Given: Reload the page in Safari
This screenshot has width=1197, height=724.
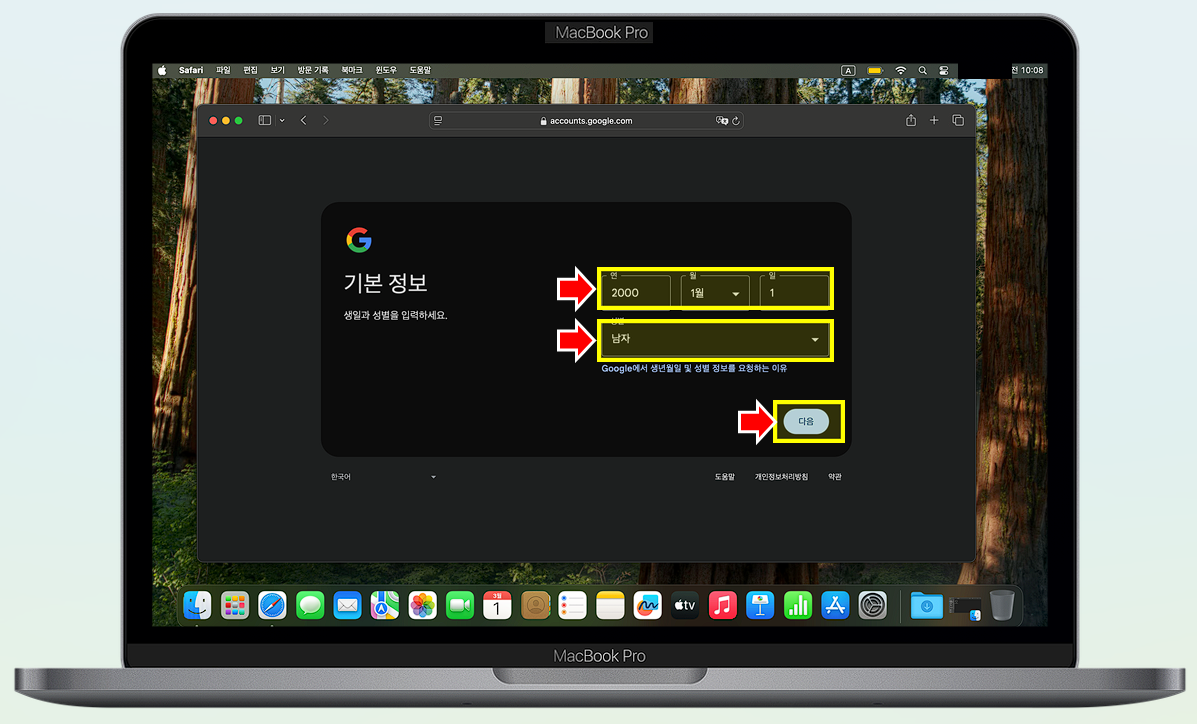Looking at the screenshot, I should 736,121.
